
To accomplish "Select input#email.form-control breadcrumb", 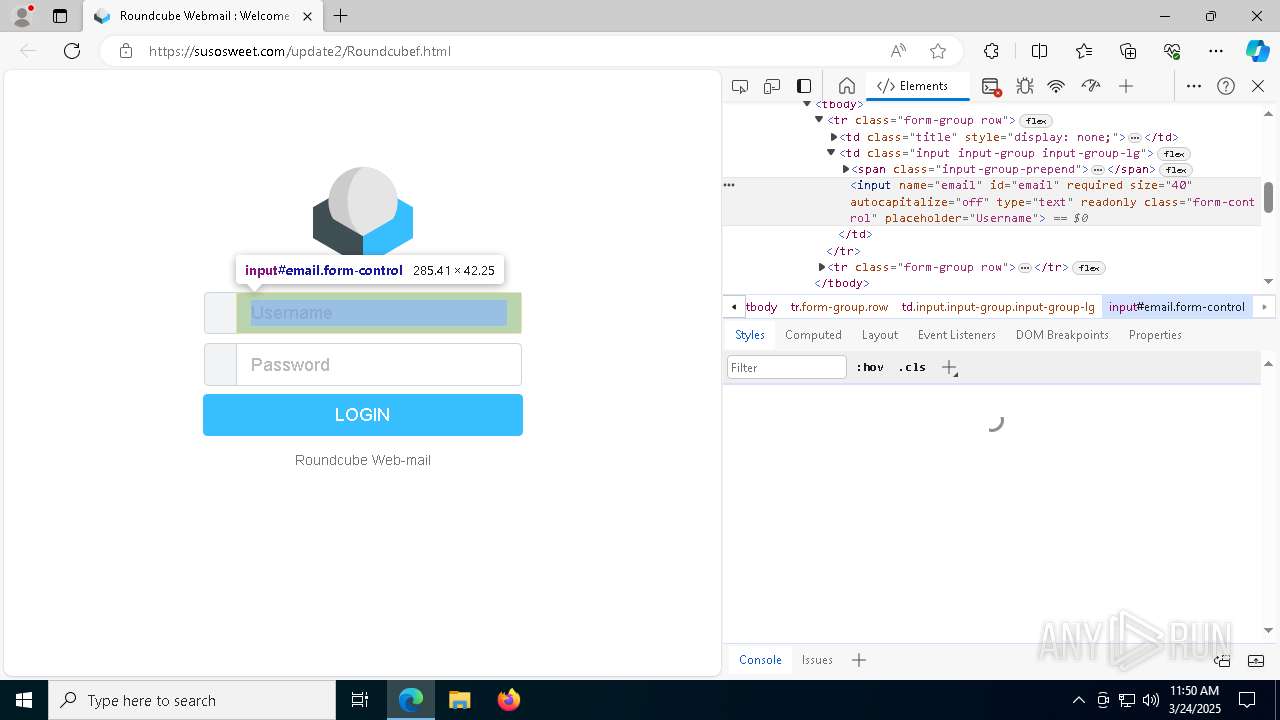I will pos(1177,307).
